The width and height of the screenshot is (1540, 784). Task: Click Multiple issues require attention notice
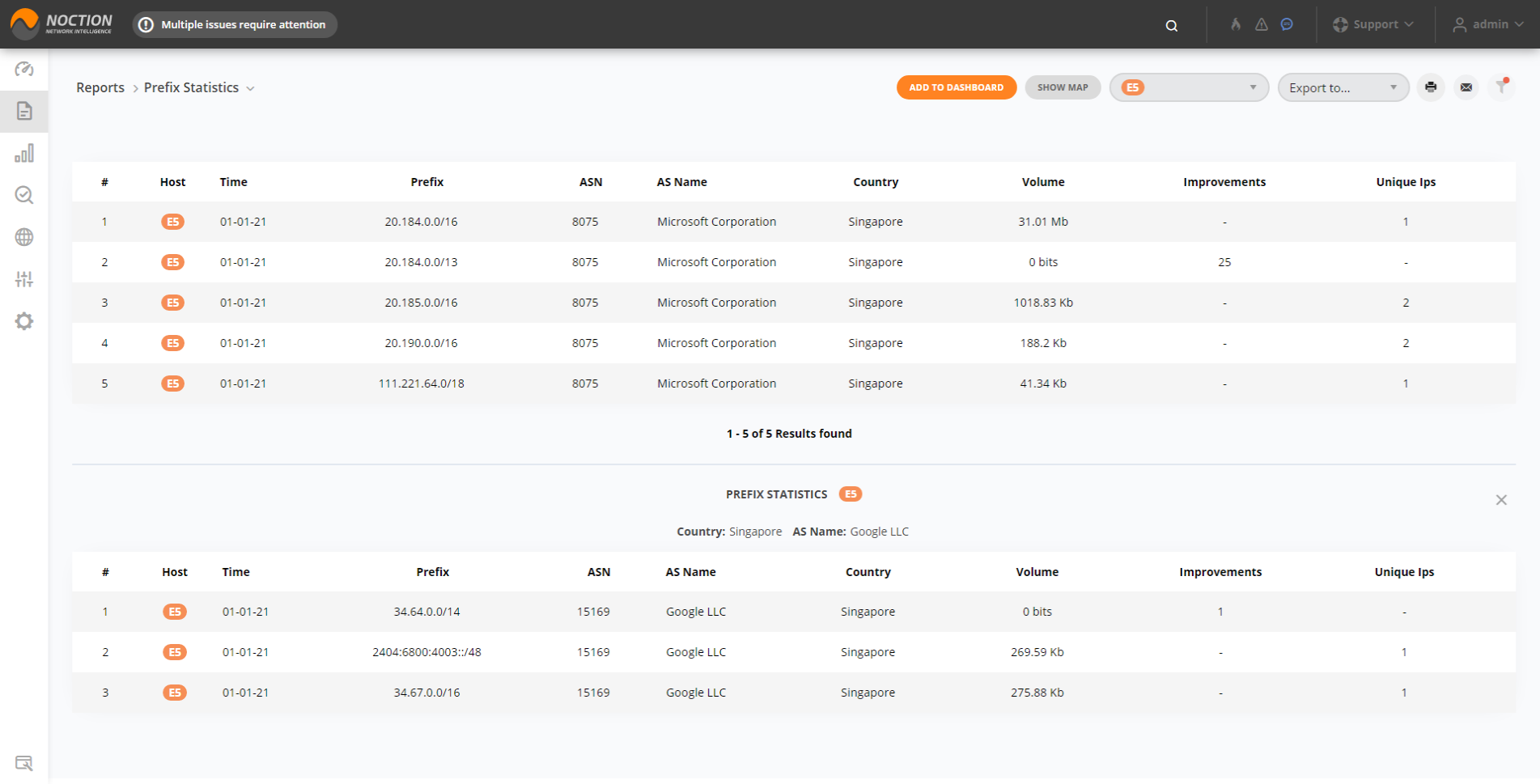(235, 24)
